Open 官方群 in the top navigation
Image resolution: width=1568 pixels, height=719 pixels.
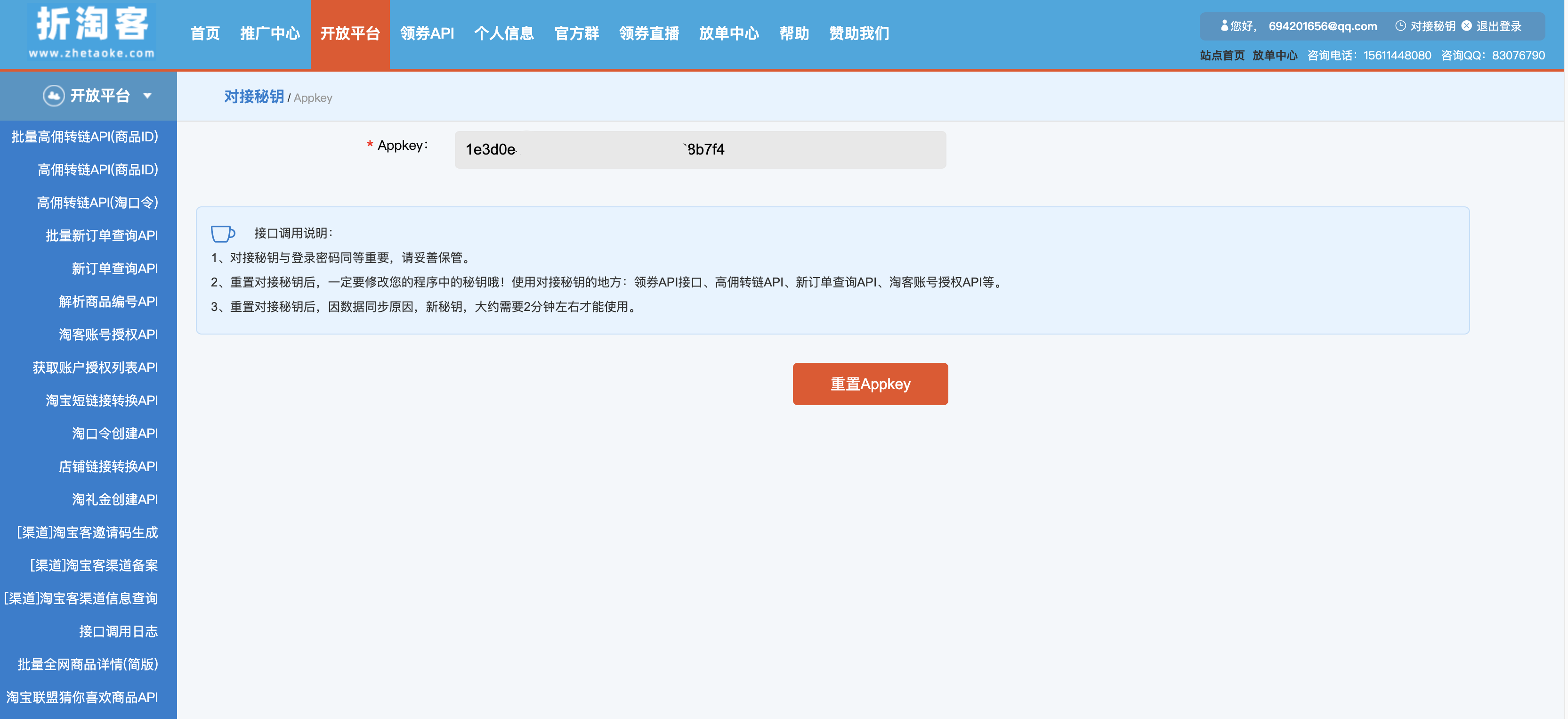pos(576,33)
